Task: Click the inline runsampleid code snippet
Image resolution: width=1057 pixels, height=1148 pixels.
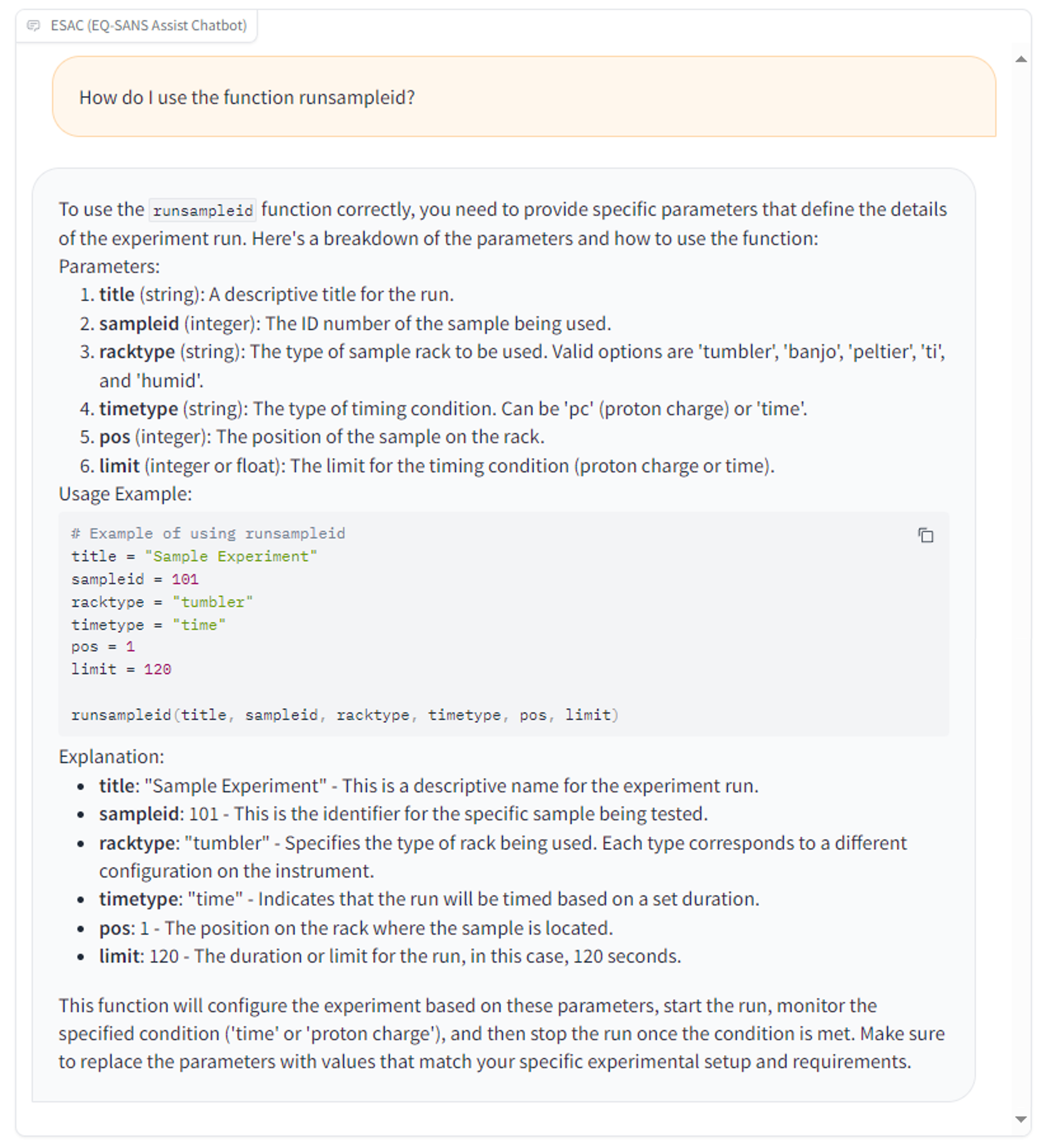Action: (203, 210)
